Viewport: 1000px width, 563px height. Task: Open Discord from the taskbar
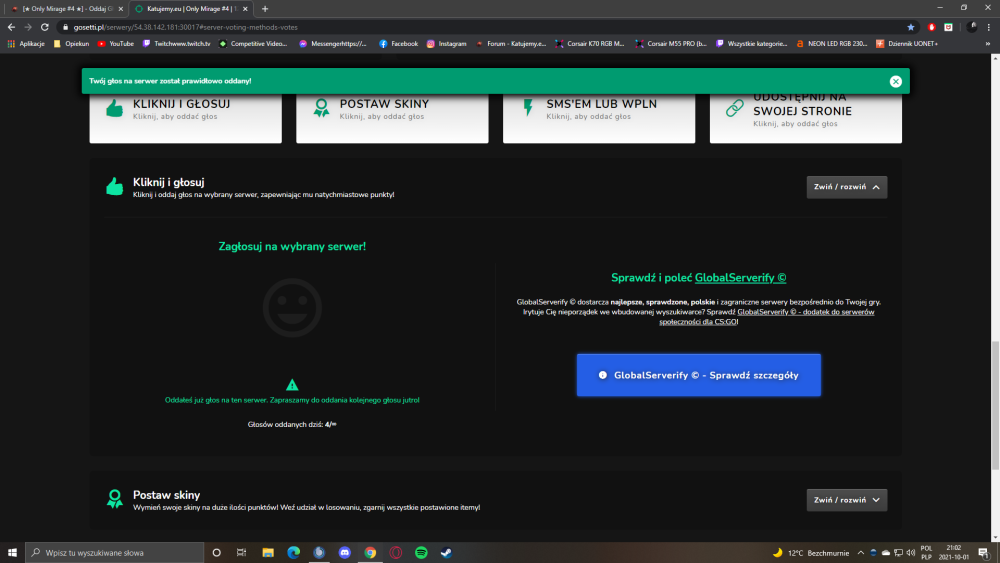point(344,553)
